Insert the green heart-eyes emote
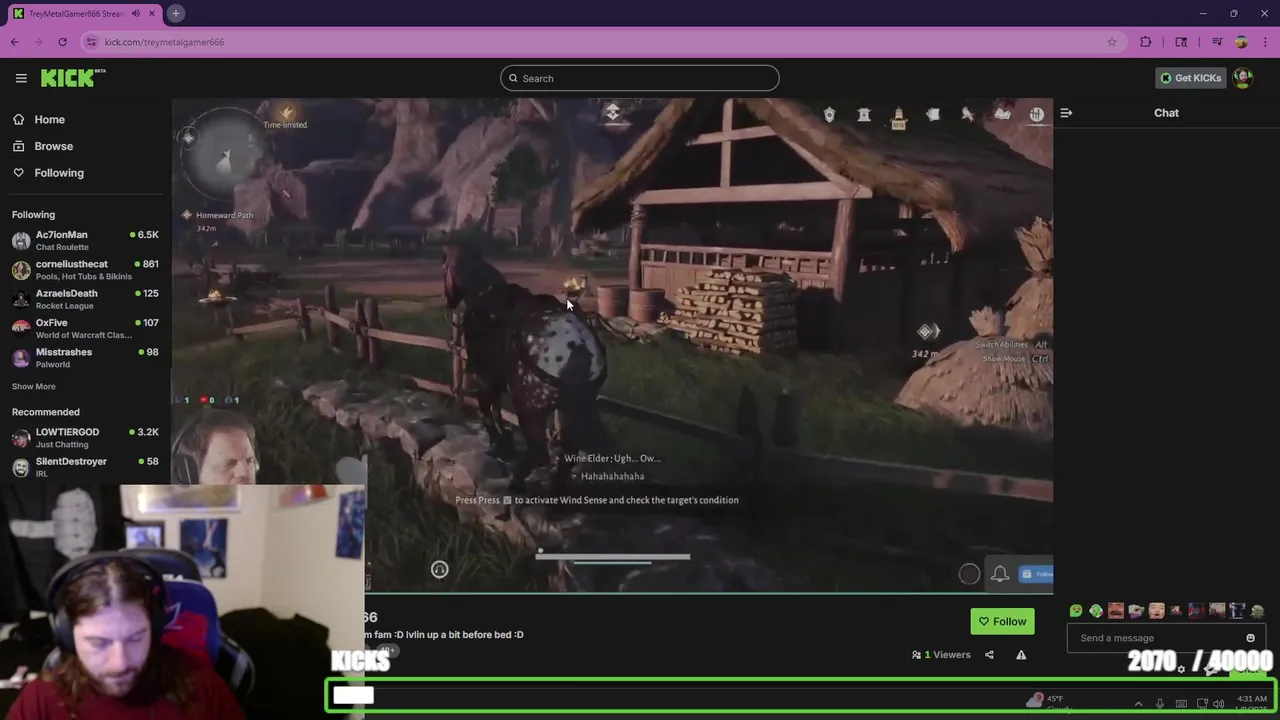 tap(1076, 611)
